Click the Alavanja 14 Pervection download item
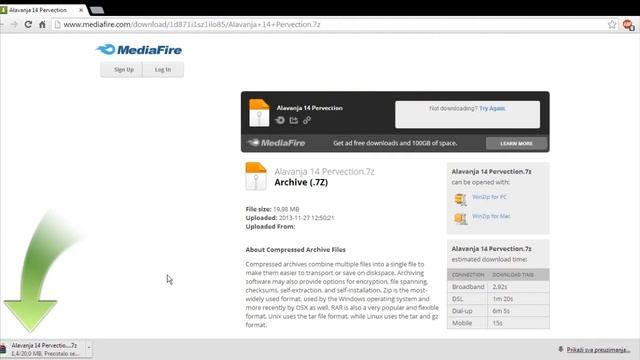 pos(44,349)
